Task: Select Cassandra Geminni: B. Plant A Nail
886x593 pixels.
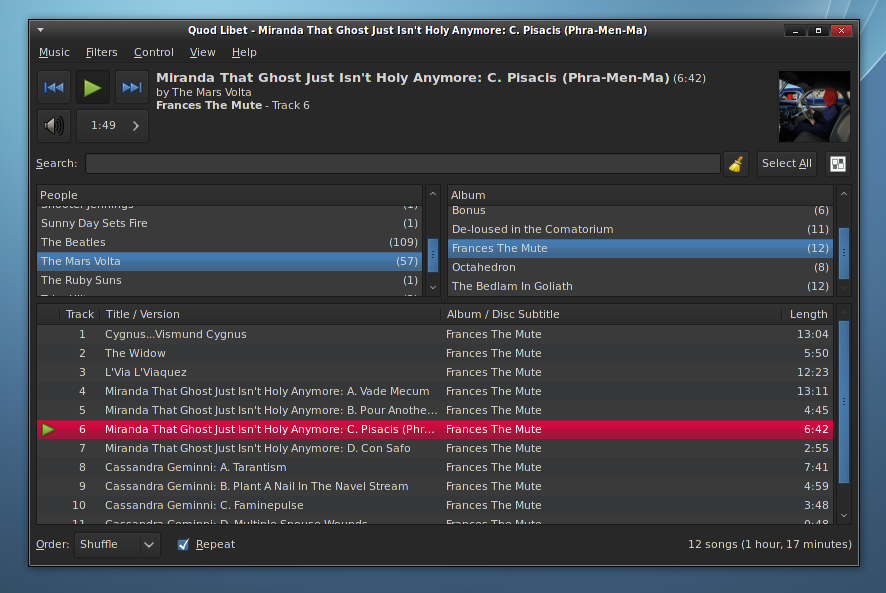Action: 435,486
